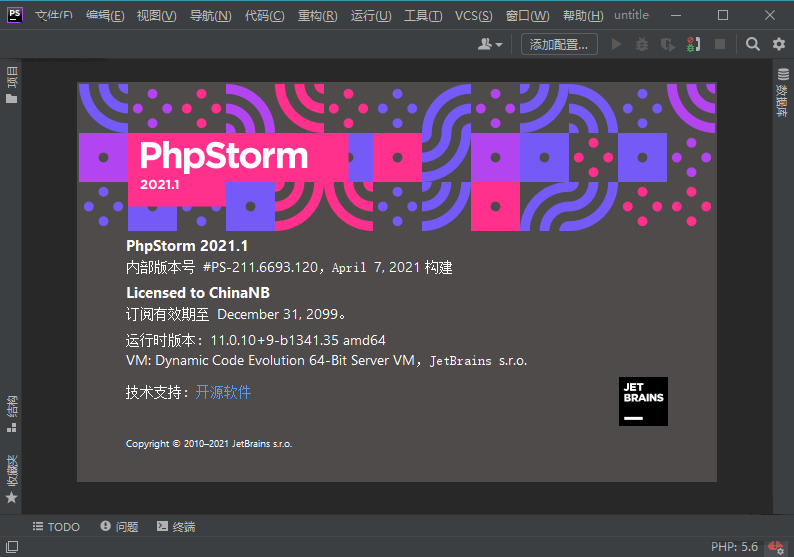Viewport: 794px width, 557px height.
Task: Click the JetBrains logo in About dialog
Action: pos(643,402)
